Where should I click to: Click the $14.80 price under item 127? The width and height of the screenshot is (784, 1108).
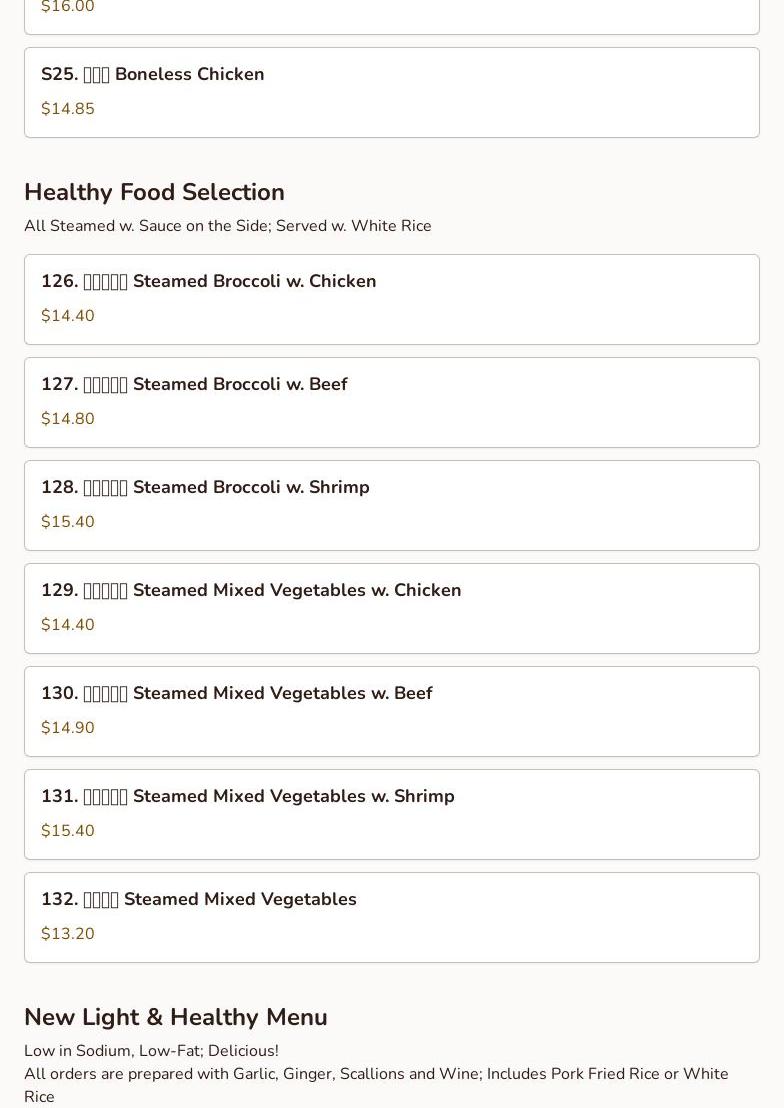click(68, 419)
